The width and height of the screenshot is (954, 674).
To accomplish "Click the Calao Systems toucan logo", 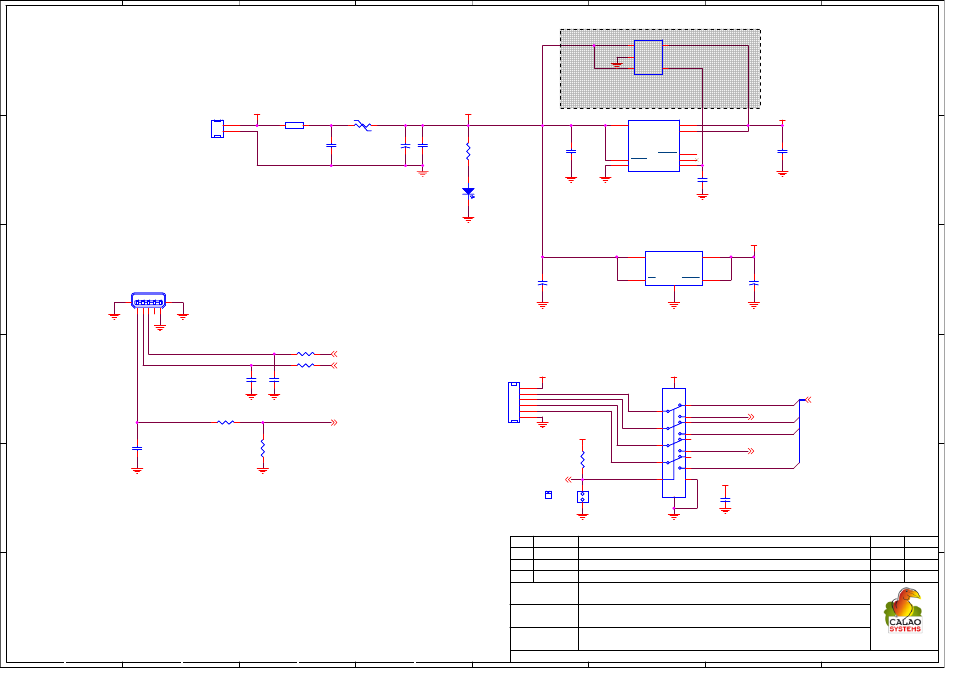I will point(905,611).
